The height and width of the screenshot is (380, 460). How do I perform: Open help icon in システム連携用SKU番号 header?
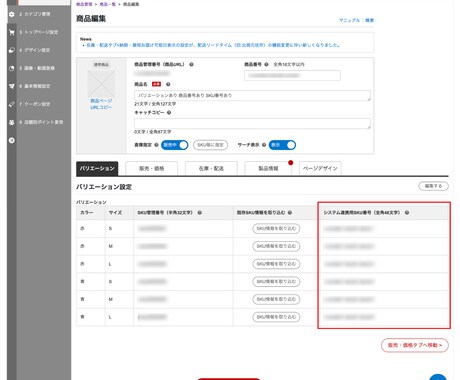pyautogui.click(x=407, y=213)
